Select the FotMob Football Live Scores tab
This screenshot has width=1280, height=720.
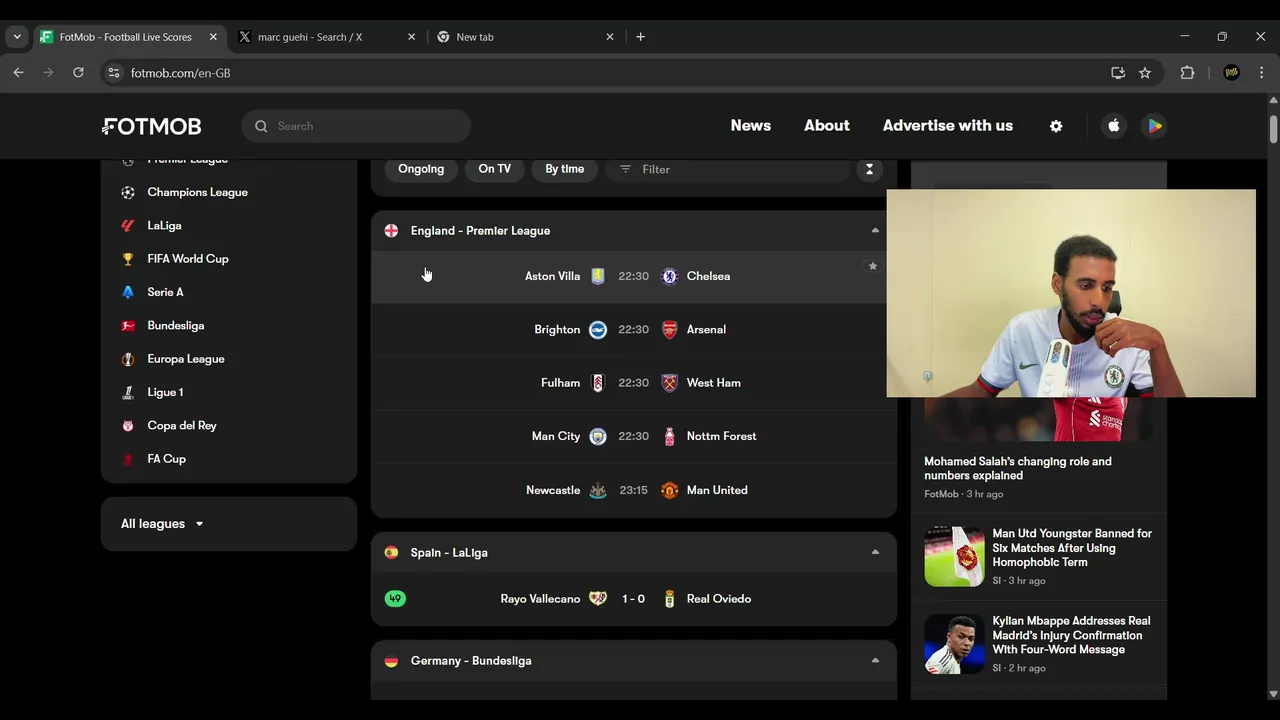(x=128, y=37)
